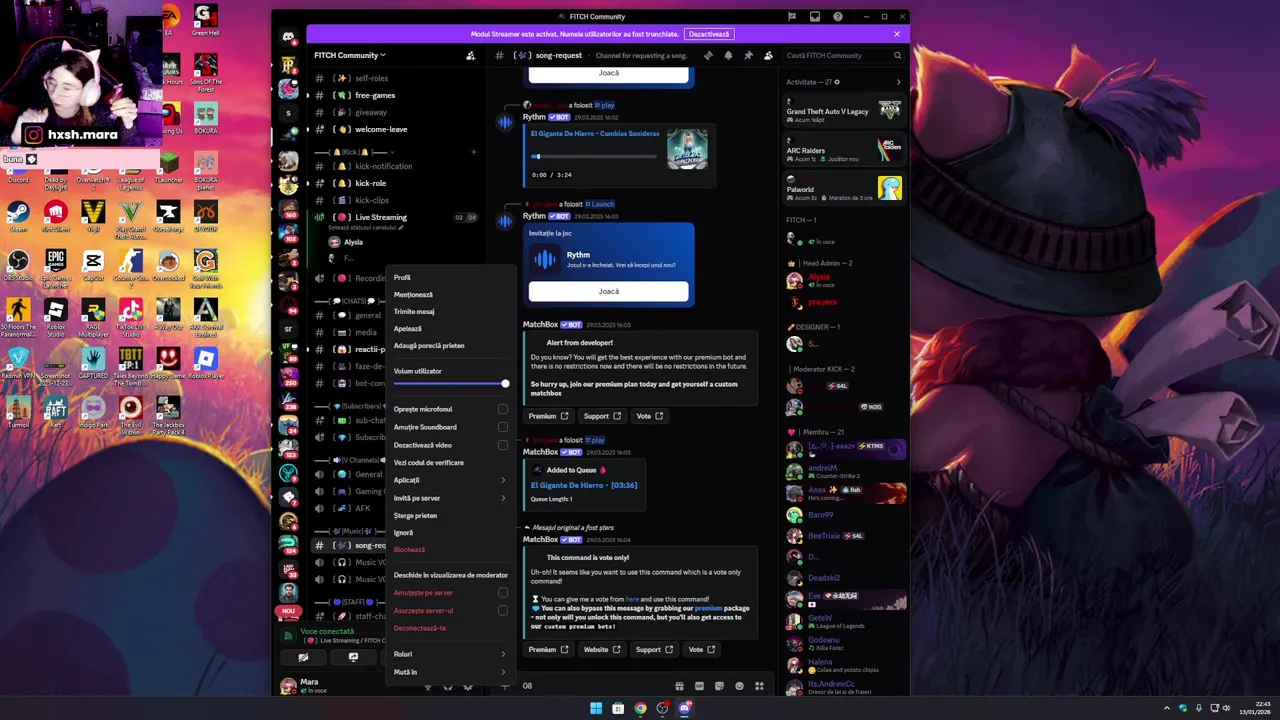Expand FITCH Community server dropdown
Viewport: 1280px width, 720px height.
(x=350, y=56)
